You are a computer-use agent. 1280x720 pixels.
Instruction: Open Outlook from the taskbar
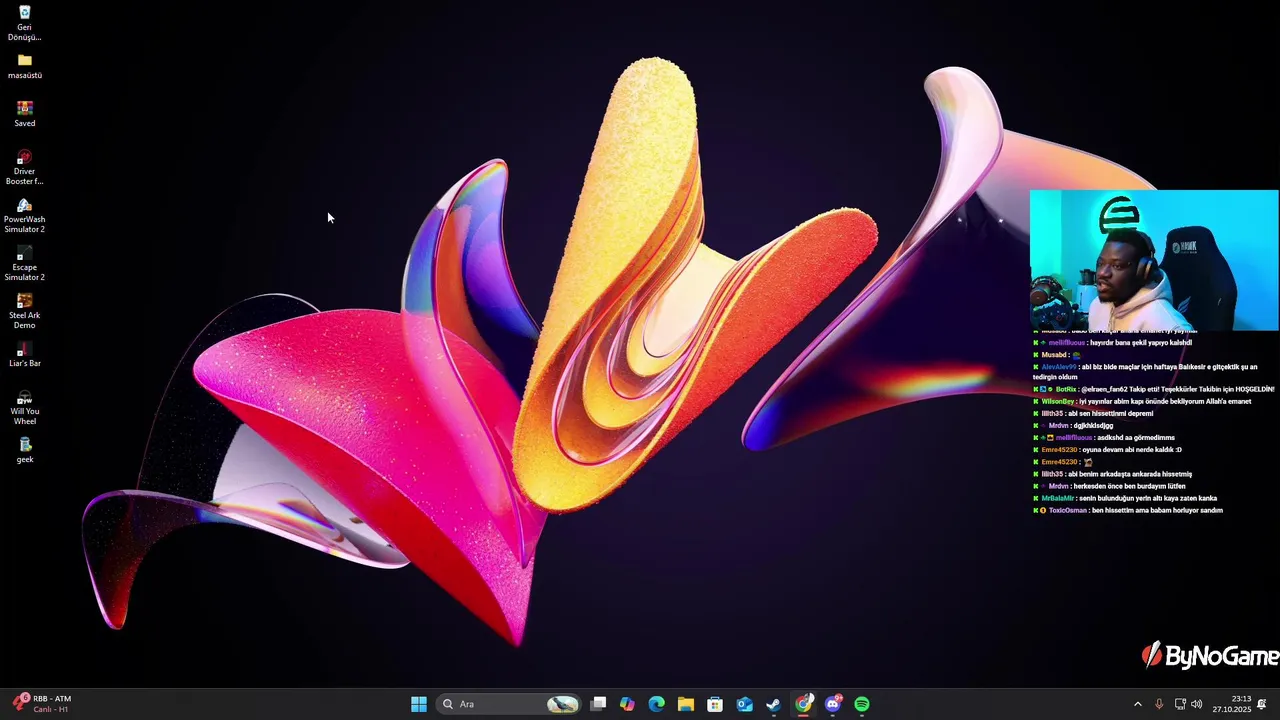click(744, 704)
